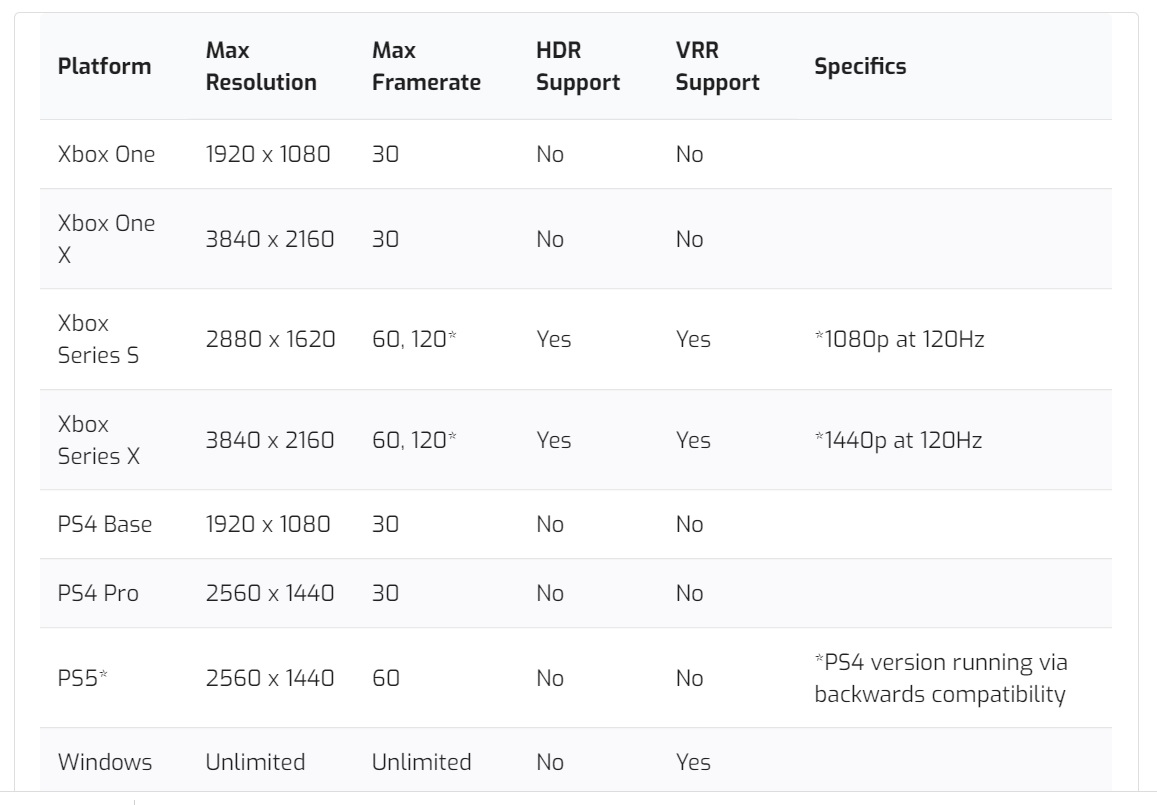Click the PS4 Base platform cell

pos(105,525)
